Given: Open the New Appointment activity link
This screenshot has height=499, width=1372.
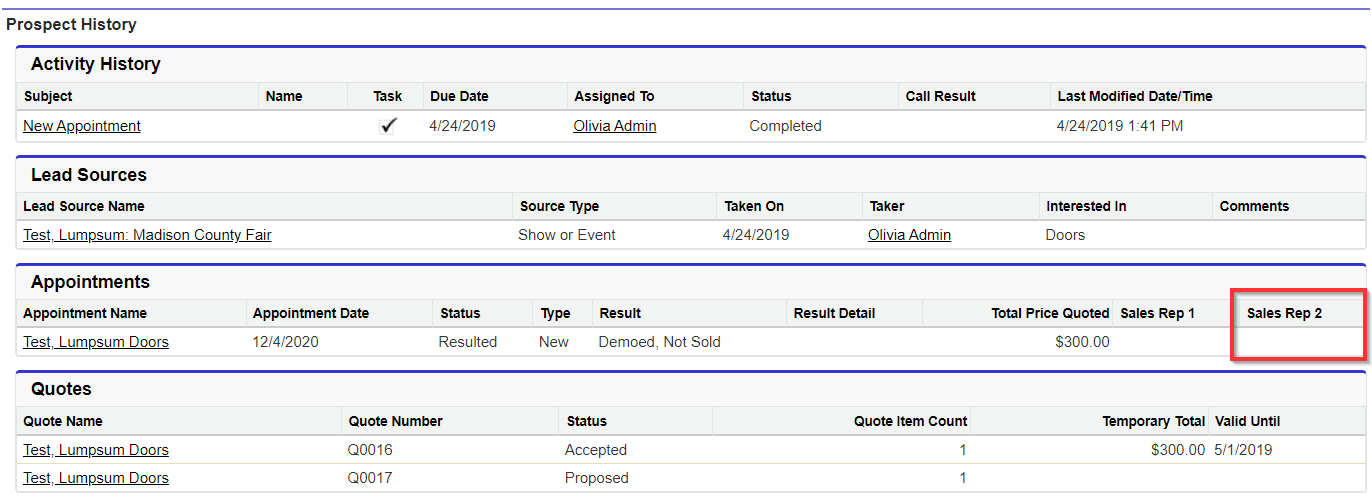Looking at the screenshot, I should pos(82,126).
